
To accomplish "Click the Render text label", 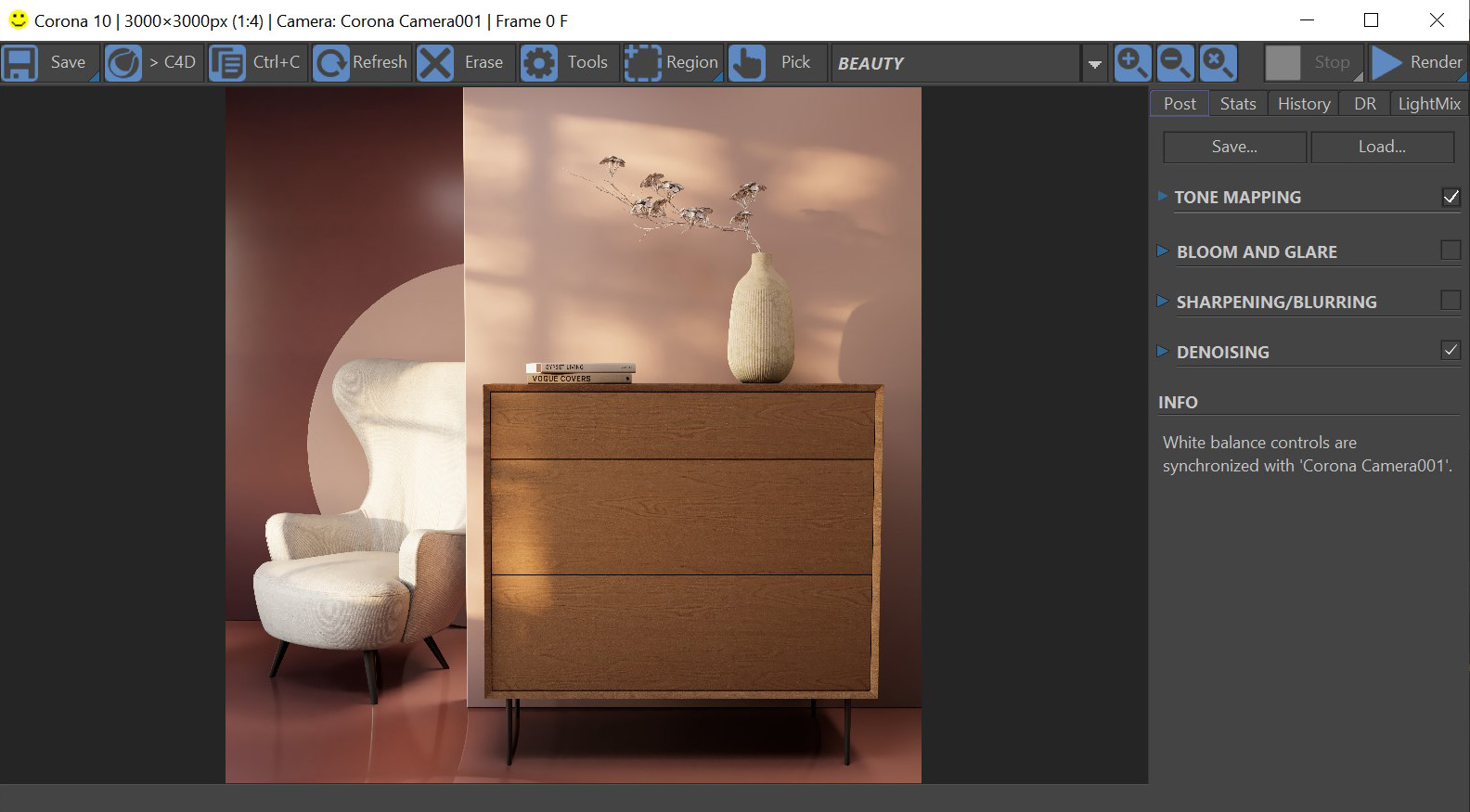I will 1436,62.
